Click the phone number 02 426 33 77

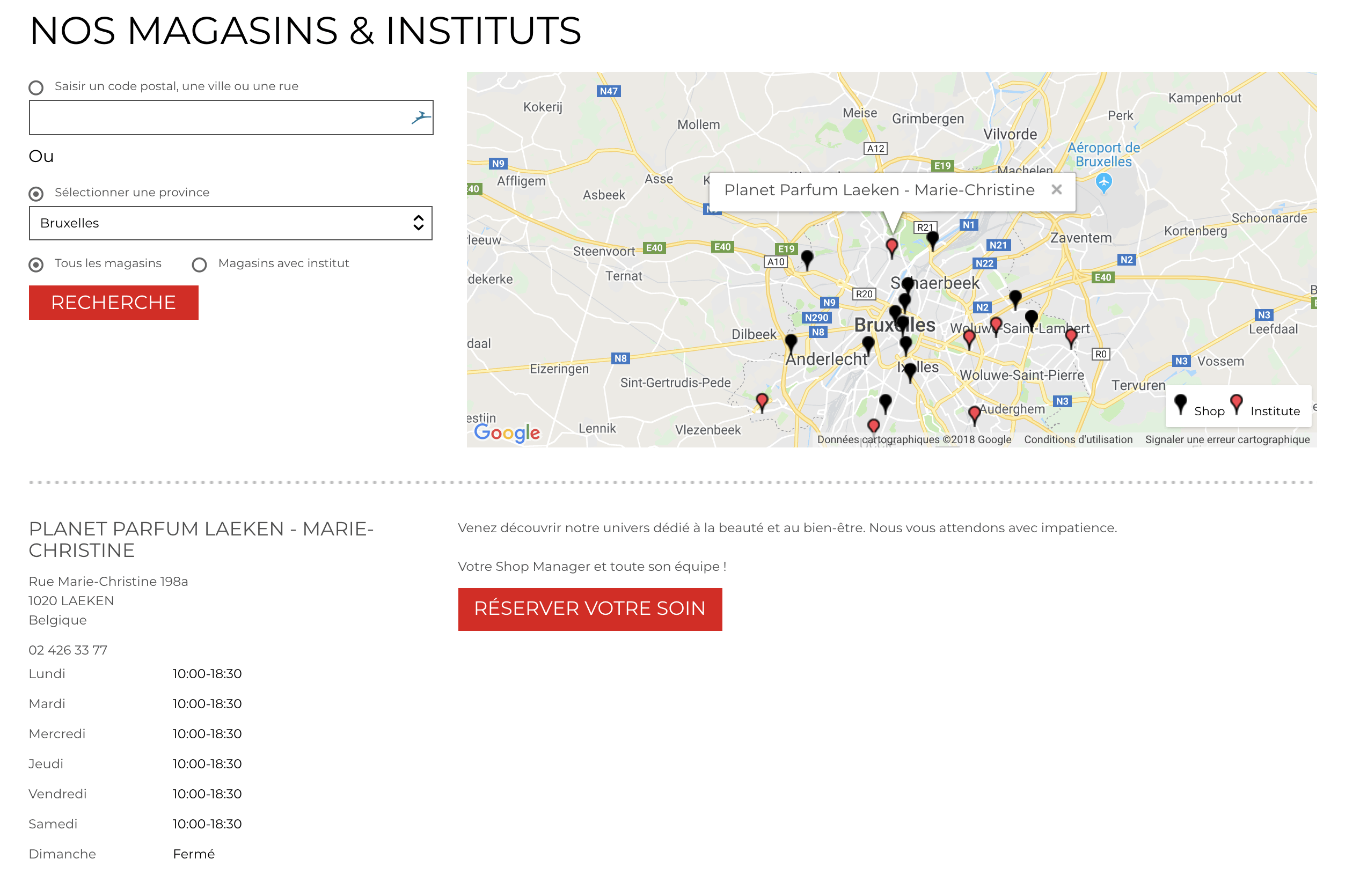(68, 651)
